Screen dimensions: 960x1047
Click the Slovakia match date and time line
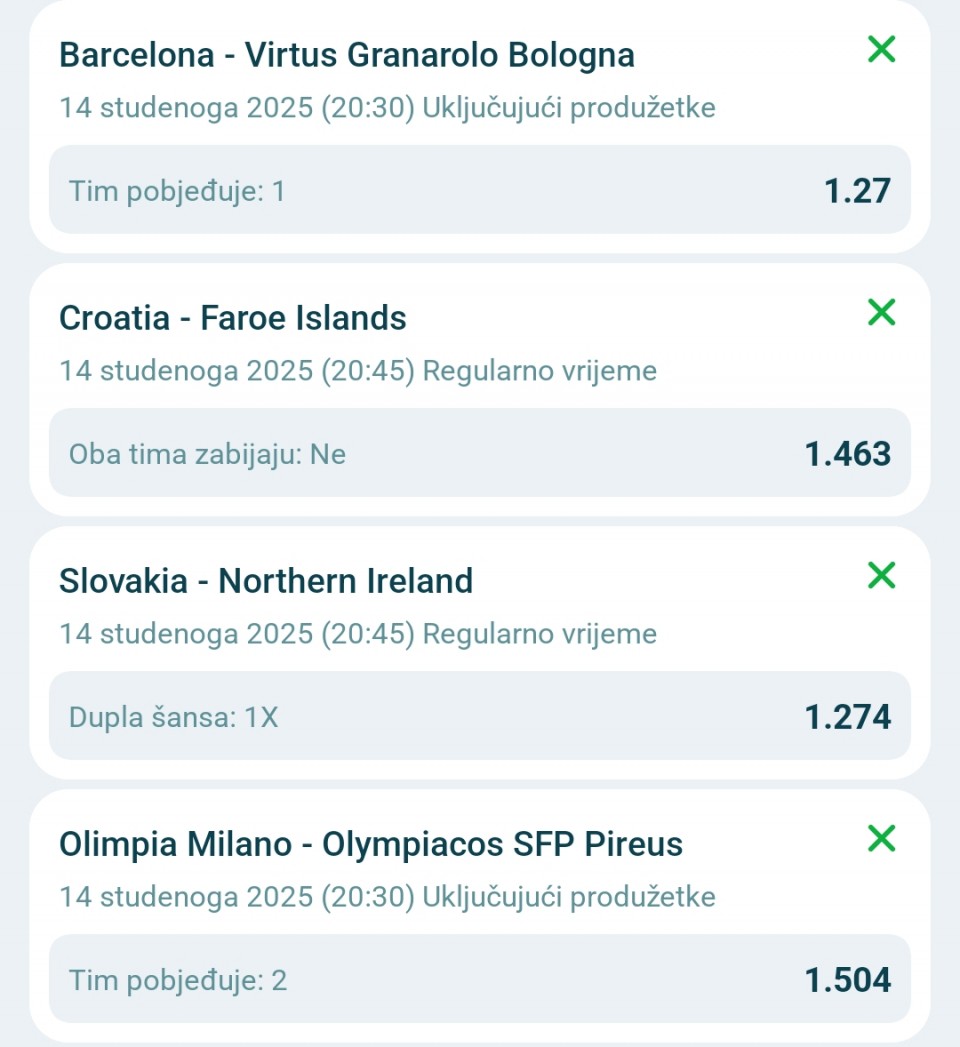(x=358, y=634)
